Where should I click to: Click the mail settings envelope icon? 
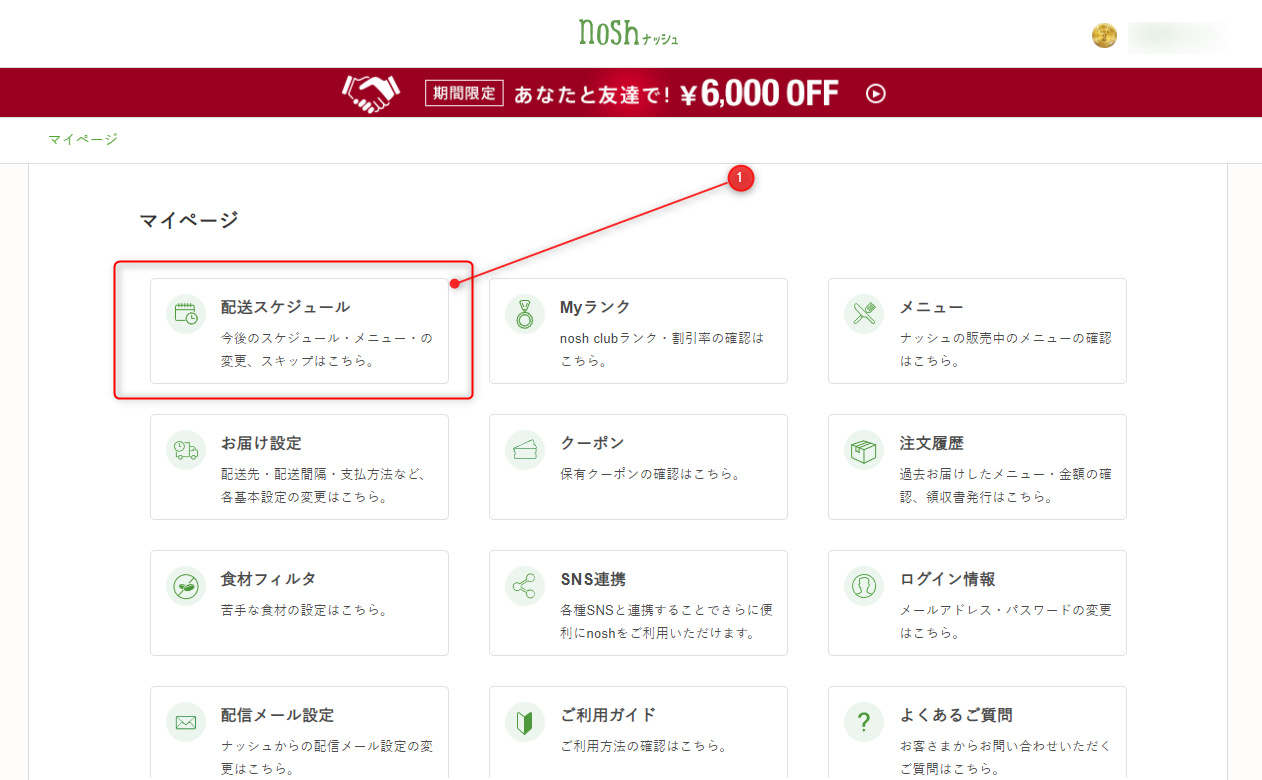pyautogui.click(x=186, y=722)
